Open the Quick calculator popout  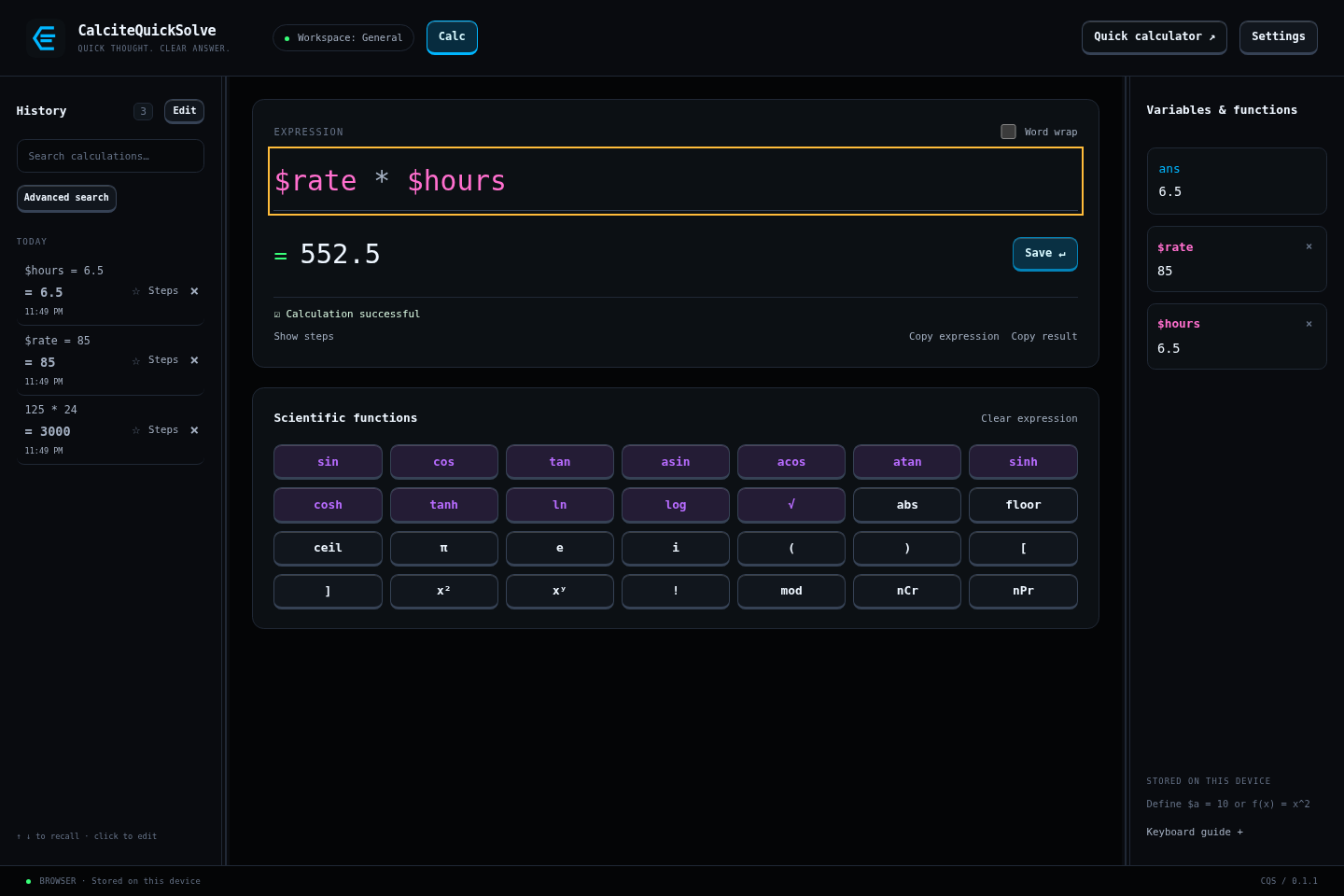tap(1155, 37)
